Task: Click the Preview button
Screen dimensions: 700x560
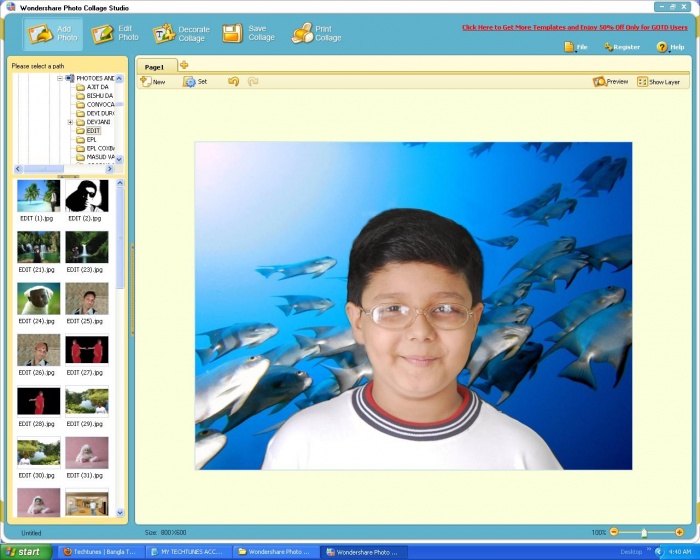Action: pos(610,82)
